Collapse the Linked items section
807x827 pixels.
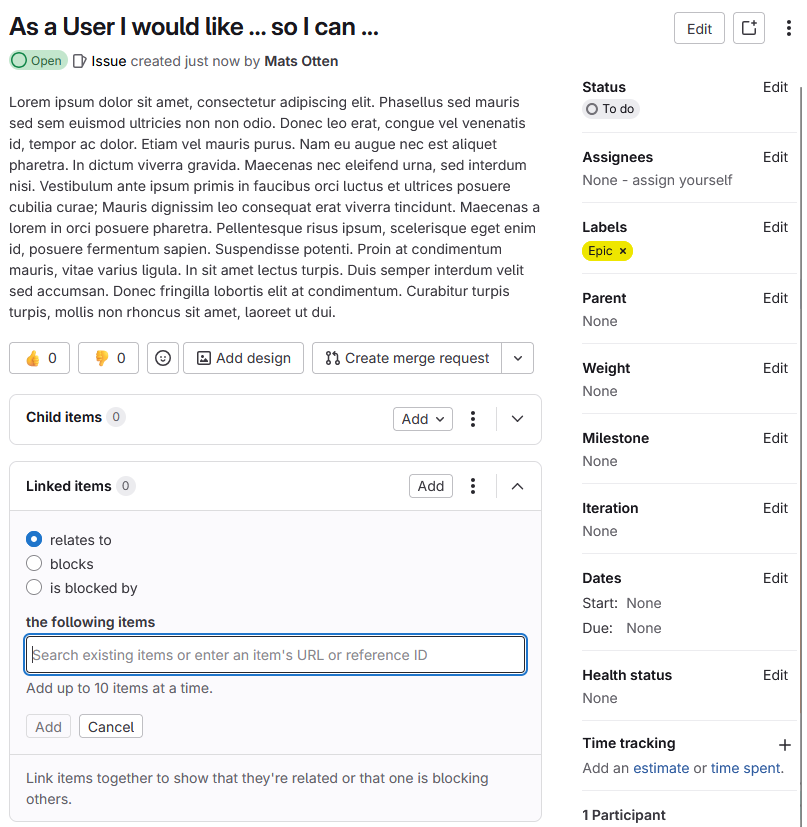(x=517, y=486)
